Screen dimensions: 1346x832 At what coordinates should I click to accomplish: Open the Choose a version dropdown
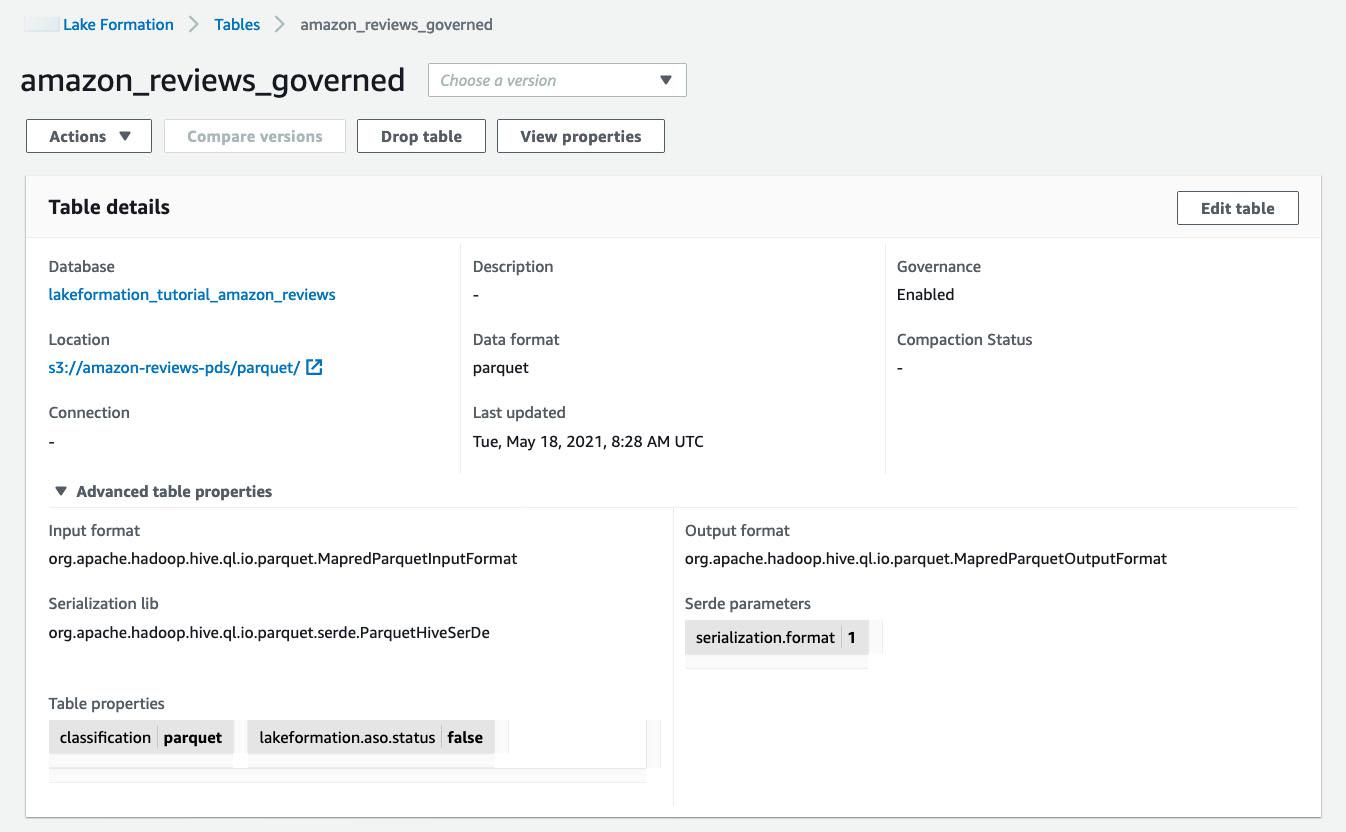(x=557, y=80)
